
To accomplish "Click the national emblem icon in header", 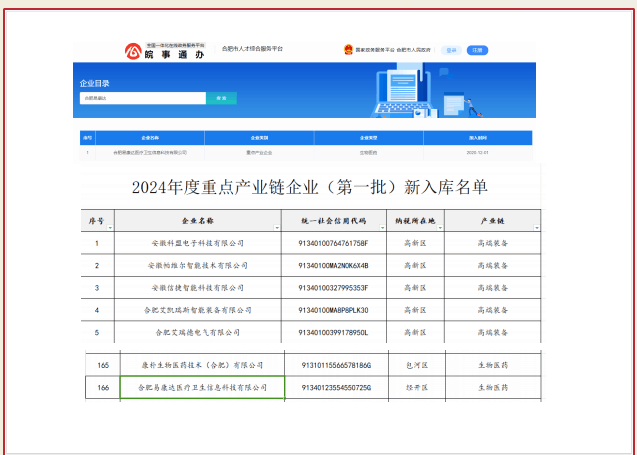I will (348, 49).
